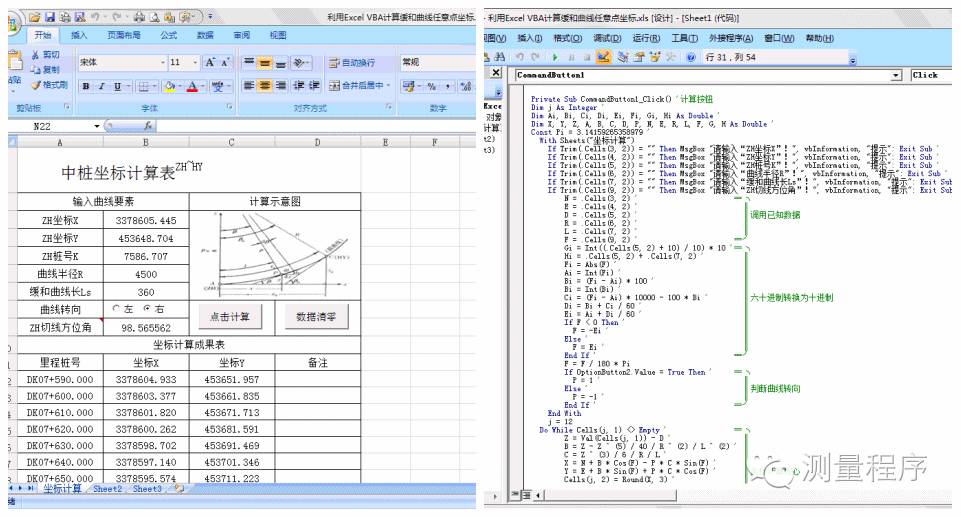The height and width of the screenshot is (517, 961).
Task: Open the number format dropdown (常规)
Action: (x=438, y=62)
